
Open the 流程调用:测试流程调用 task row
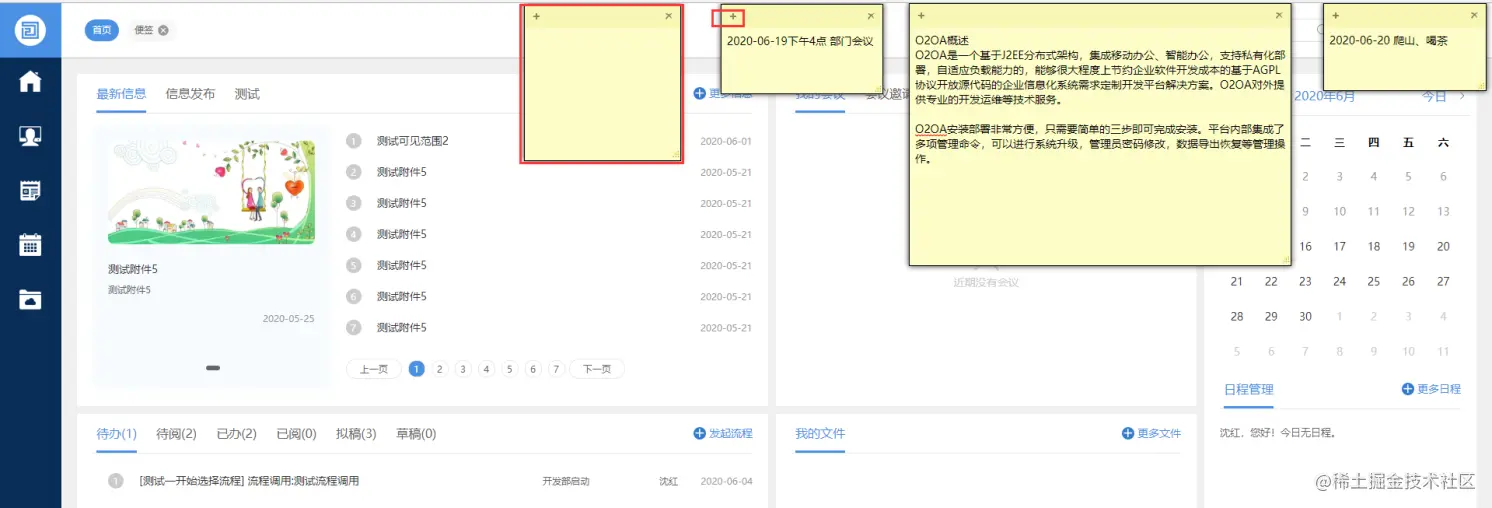(430, 481)
